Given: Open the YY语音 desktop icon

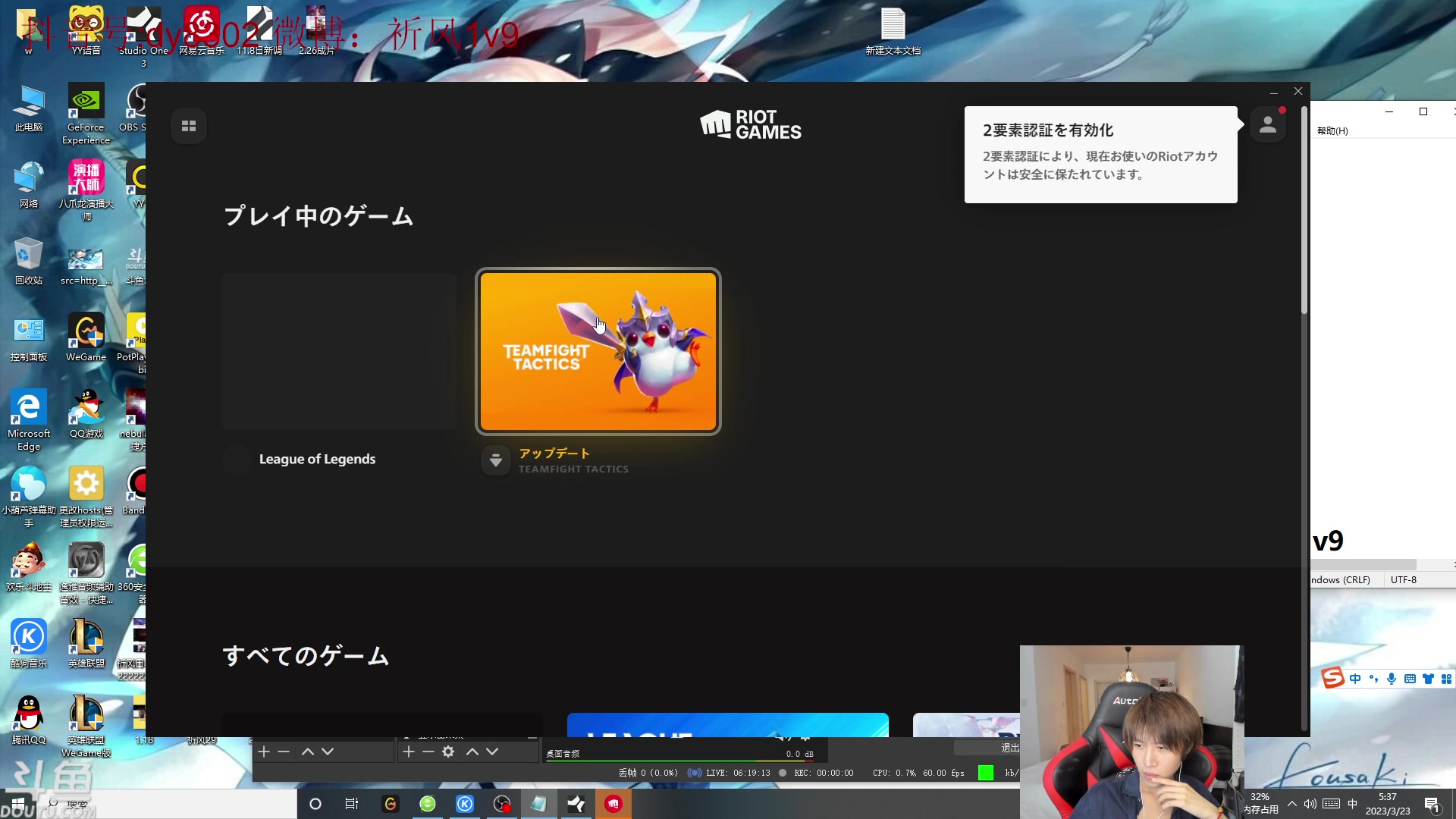Looking at the screenshot, I should point(86,32).
